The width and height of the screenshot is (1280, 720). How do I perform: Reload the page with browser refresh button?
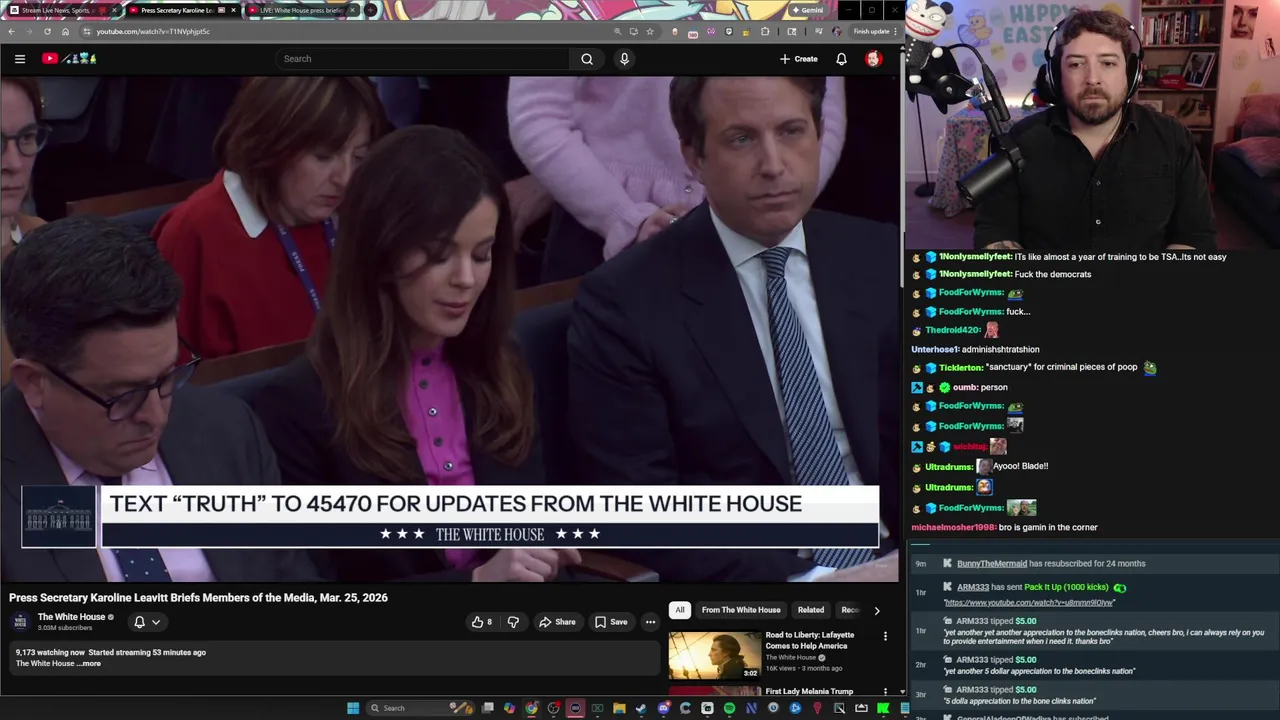(47, 31)
